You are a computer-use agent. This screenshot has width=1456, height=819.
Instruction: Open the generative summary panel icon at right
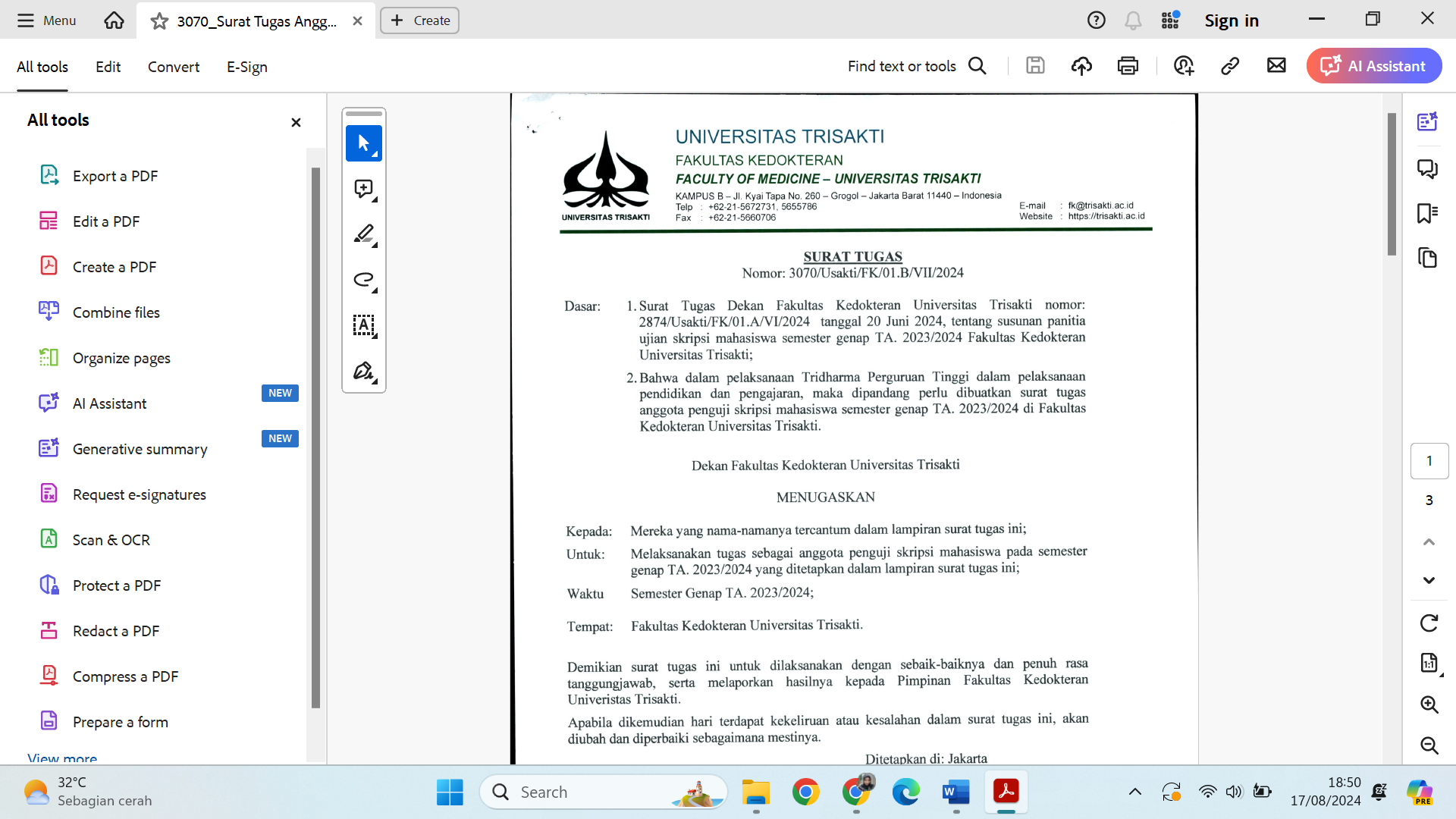[x=1428, y=121]
